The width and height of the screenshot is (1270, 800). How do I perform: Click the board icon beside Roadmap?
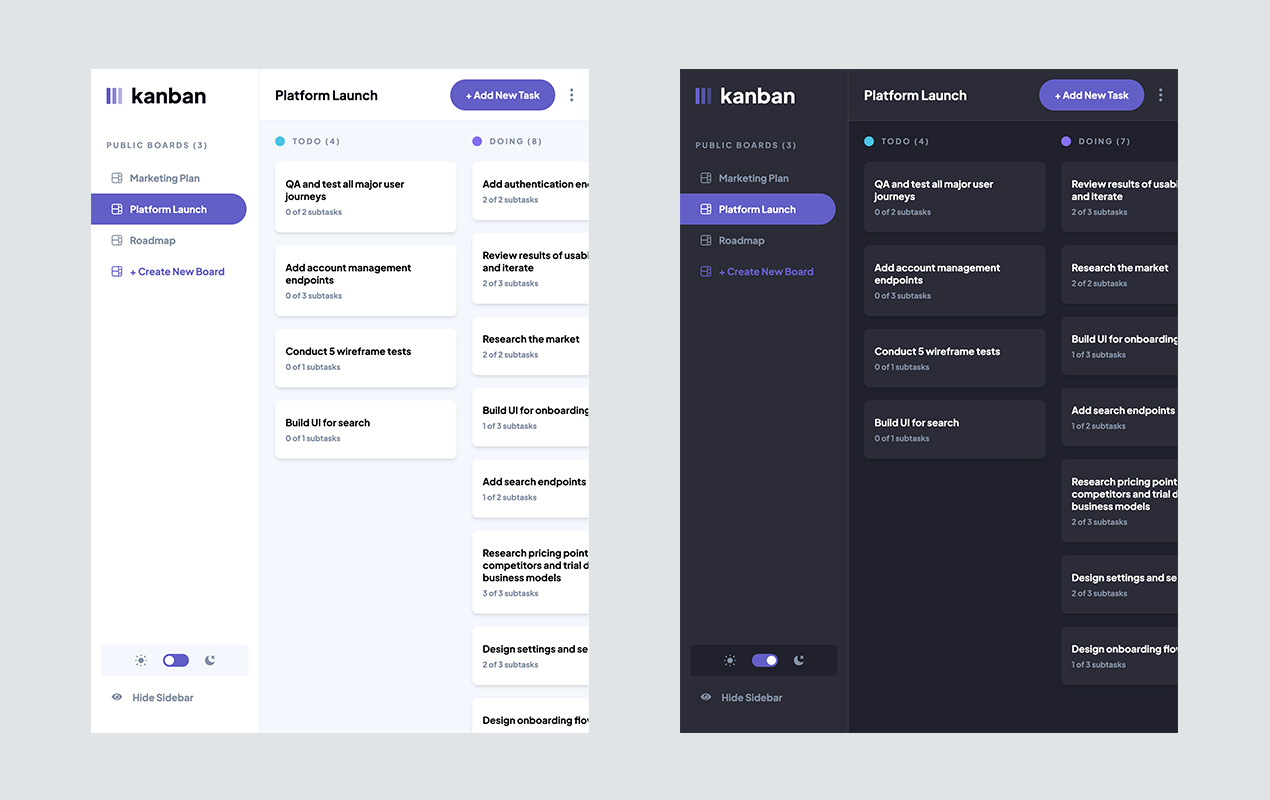[116, 240]
